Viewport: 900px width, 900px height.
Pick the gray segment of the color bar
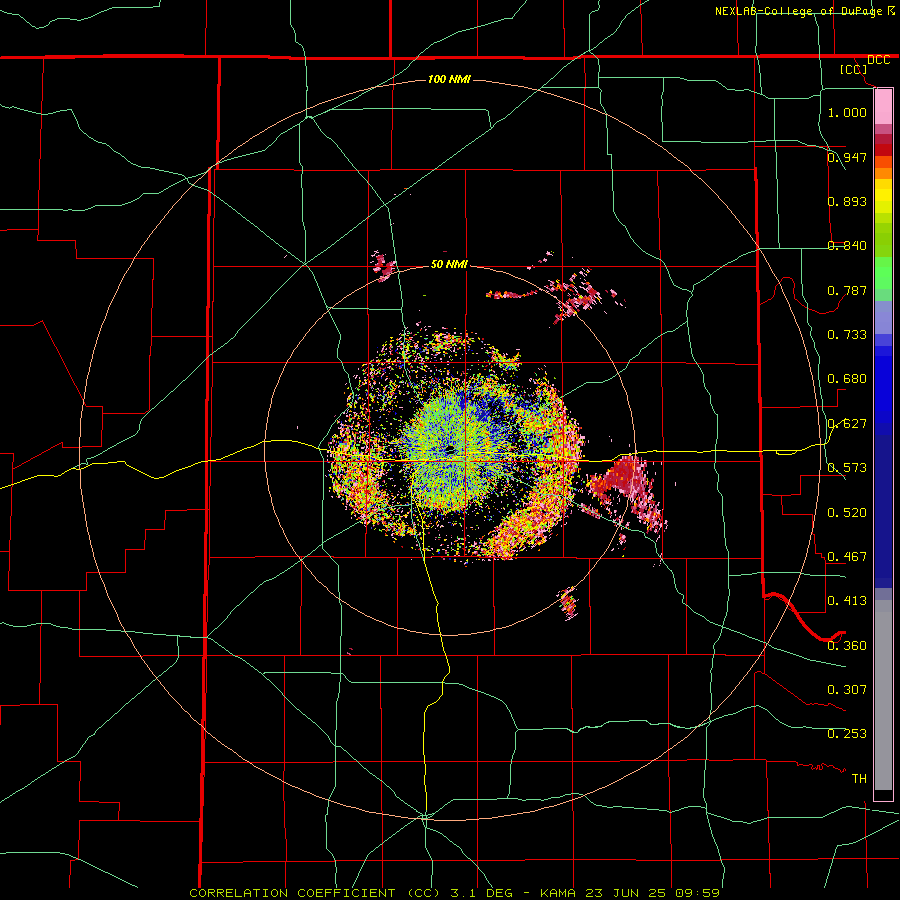[x=883, y=695]
